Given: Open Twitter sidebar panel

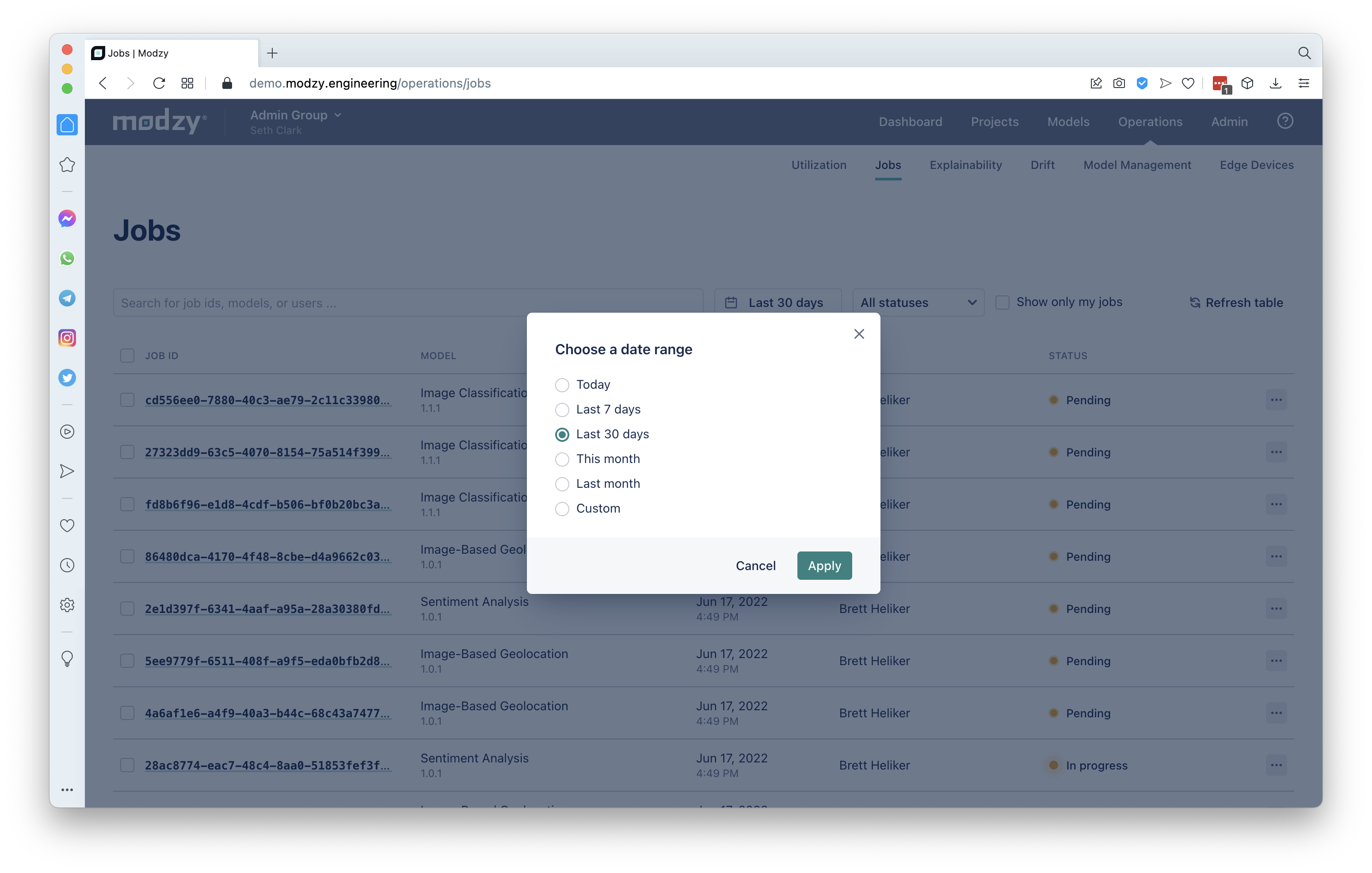Looking at the screenshot, I should [67, 378].
